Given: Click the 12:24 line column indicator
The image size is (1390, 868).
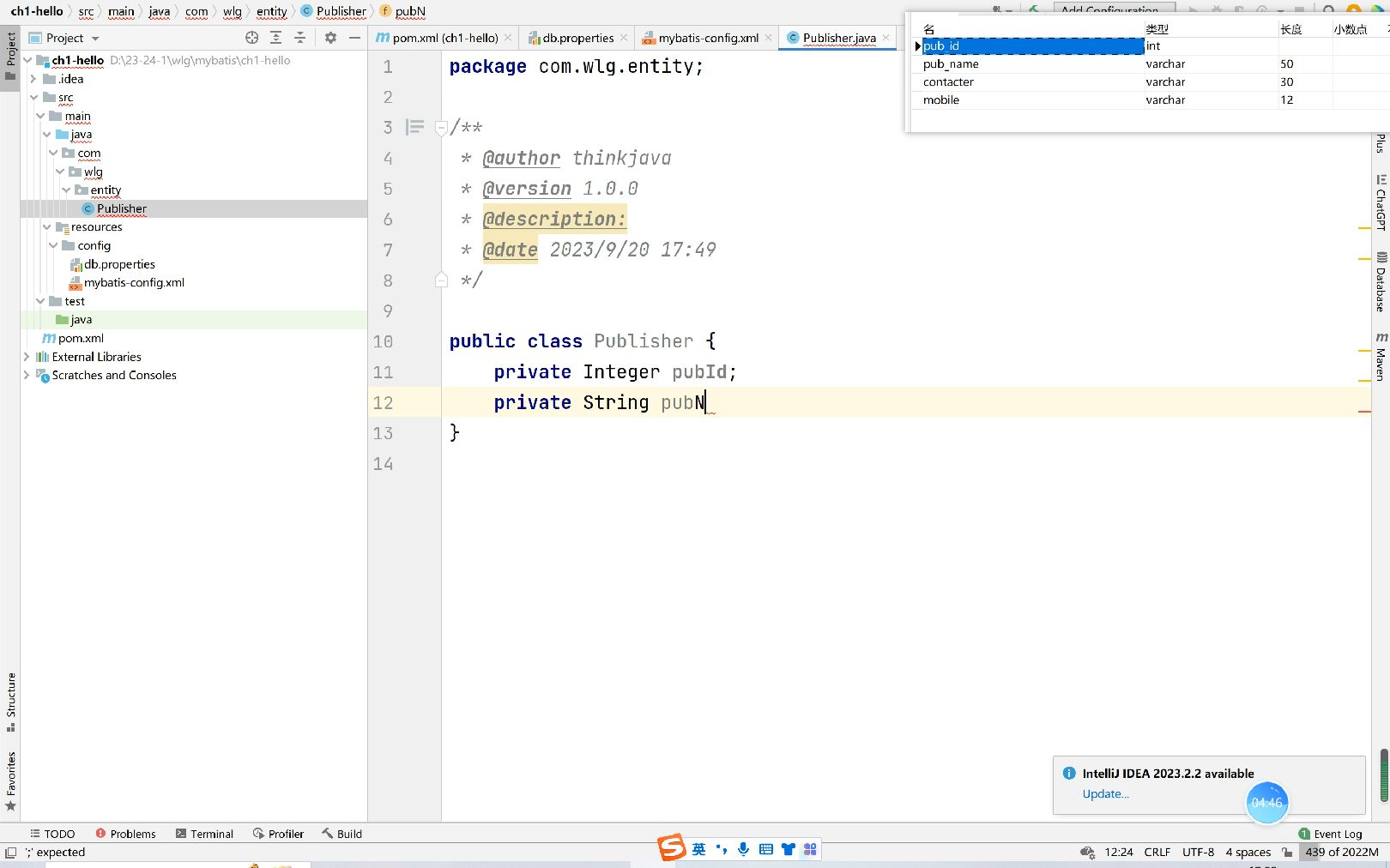Looking at the screenshot, I should click(x=1119, y=853).
